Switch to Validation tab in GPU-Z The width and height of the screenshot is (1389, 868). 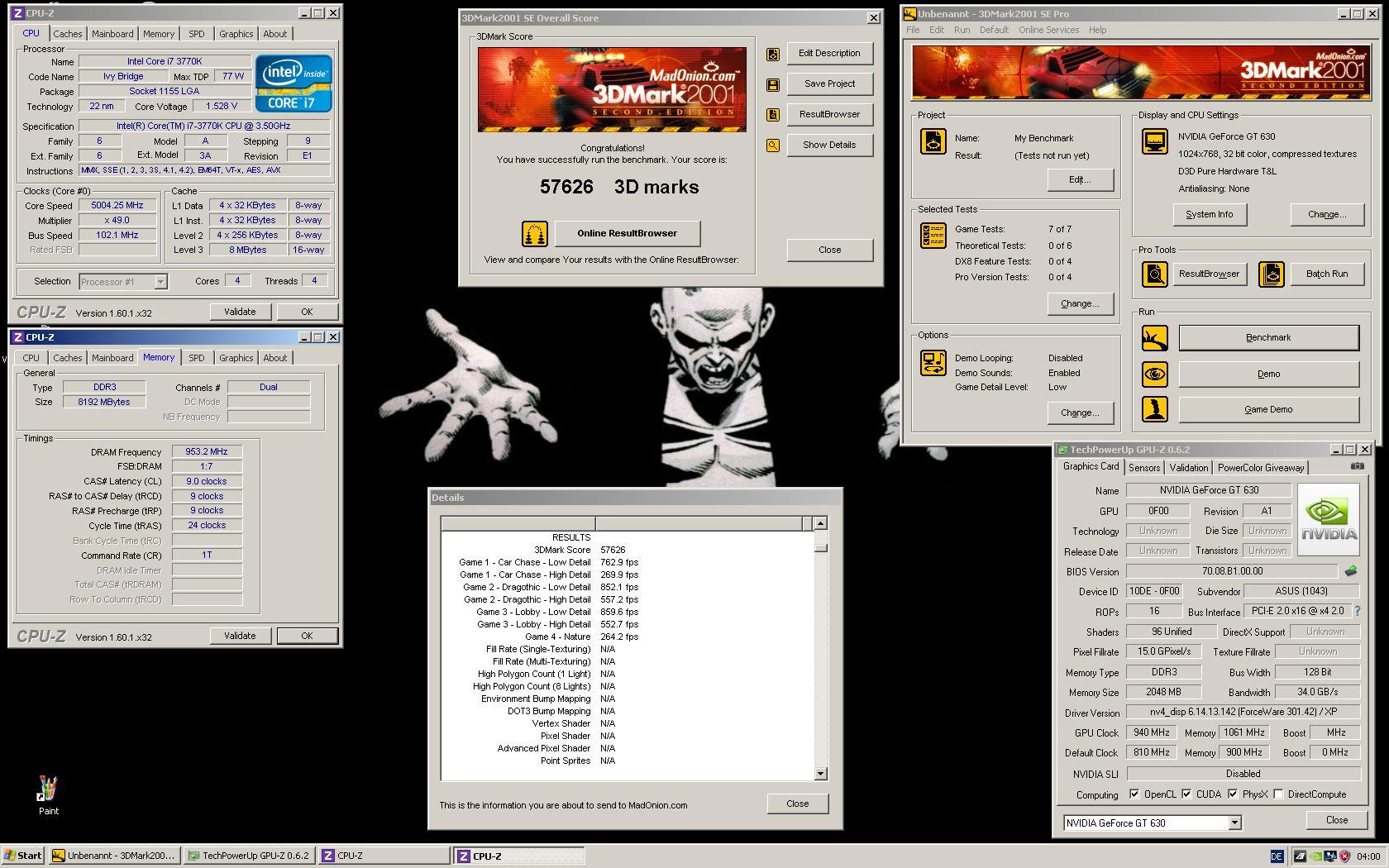click(1189, 468)
